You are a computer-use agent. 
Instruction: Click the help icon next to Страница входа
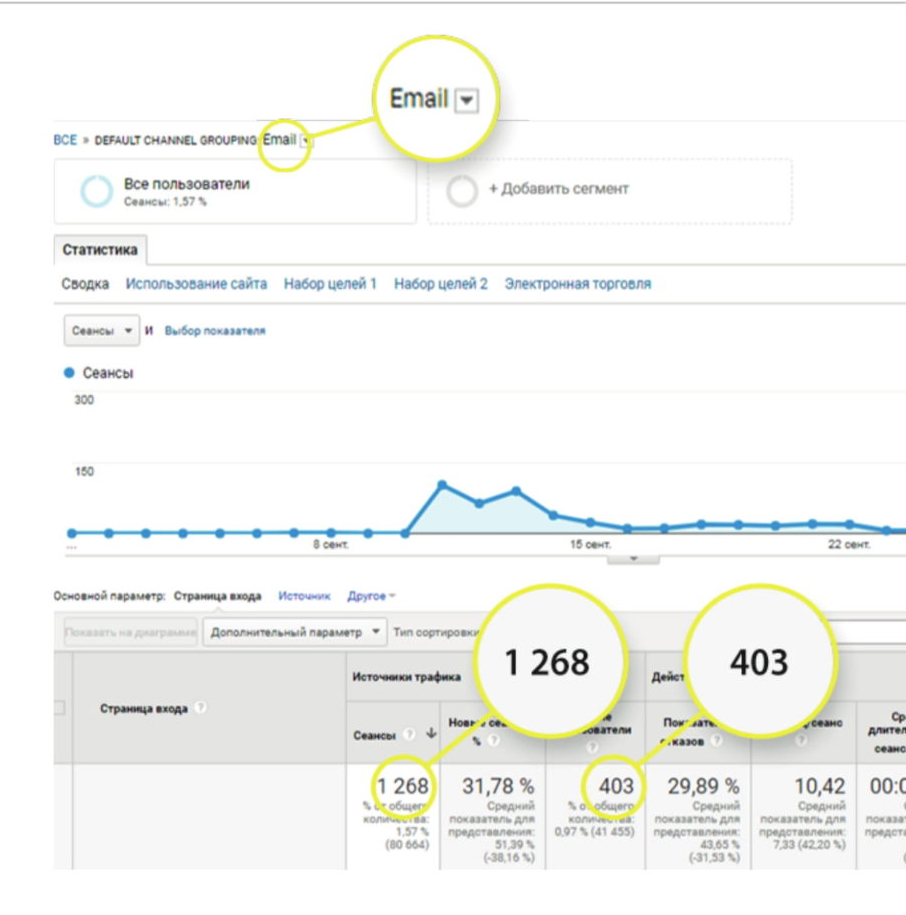coord(201,708)
